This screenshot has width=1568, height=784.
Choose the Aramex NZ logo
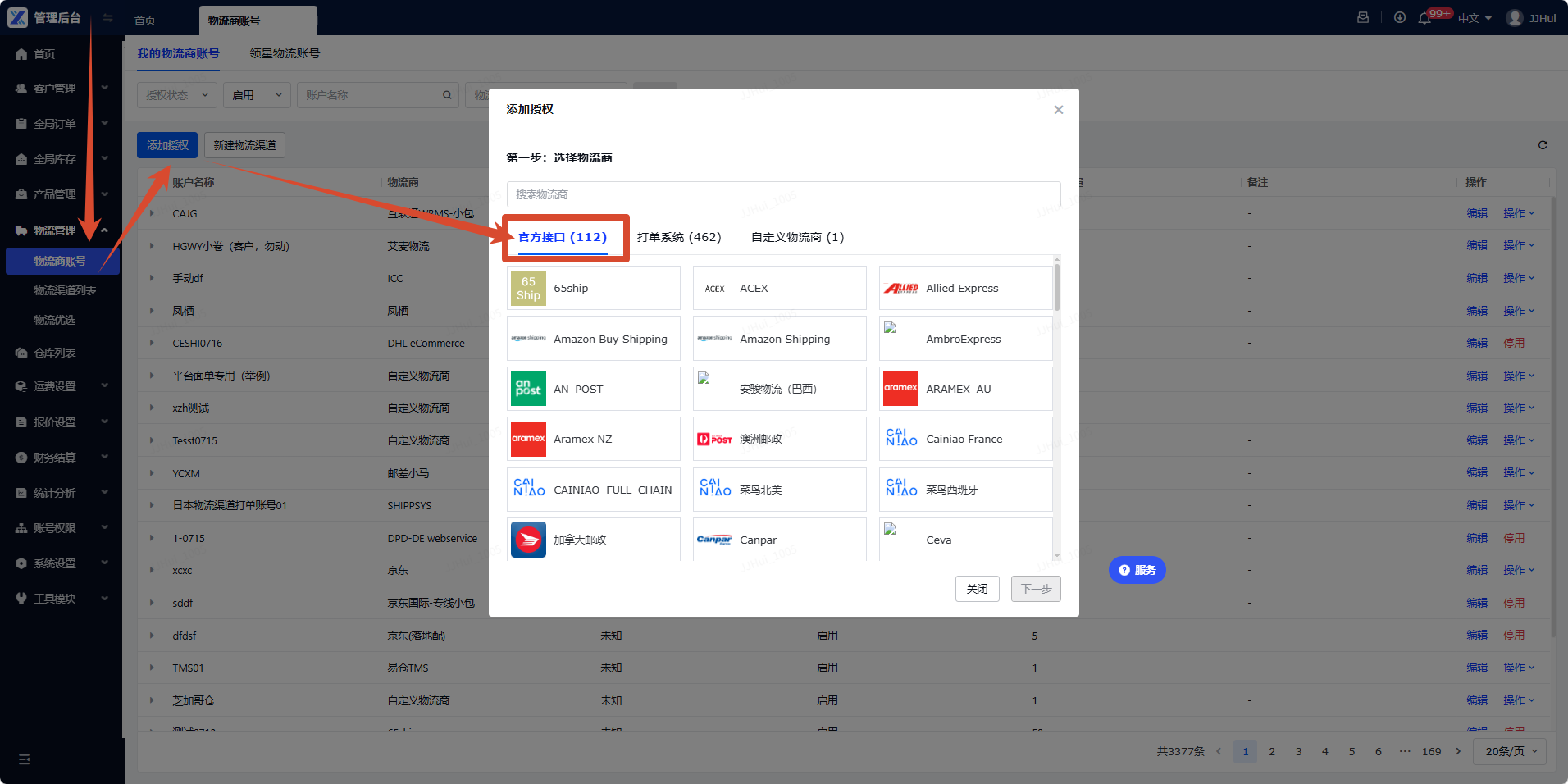click(x=528, y=440)
